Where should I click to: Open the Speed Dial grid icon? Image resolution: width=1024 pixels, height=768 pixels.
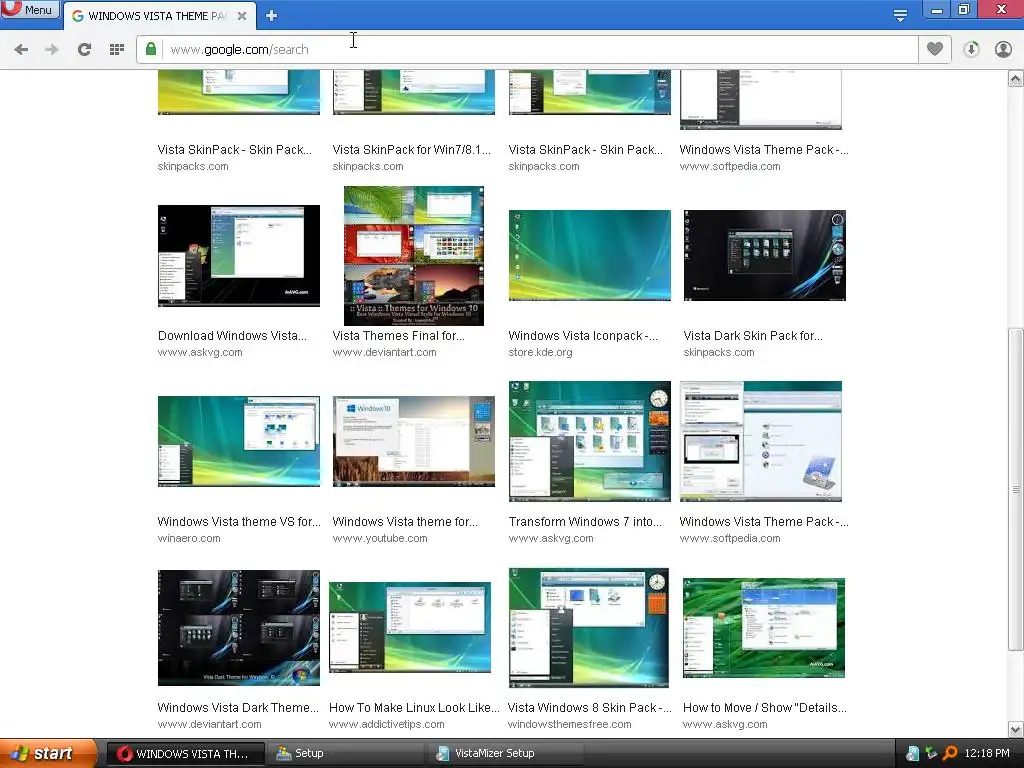pos(117,49)
